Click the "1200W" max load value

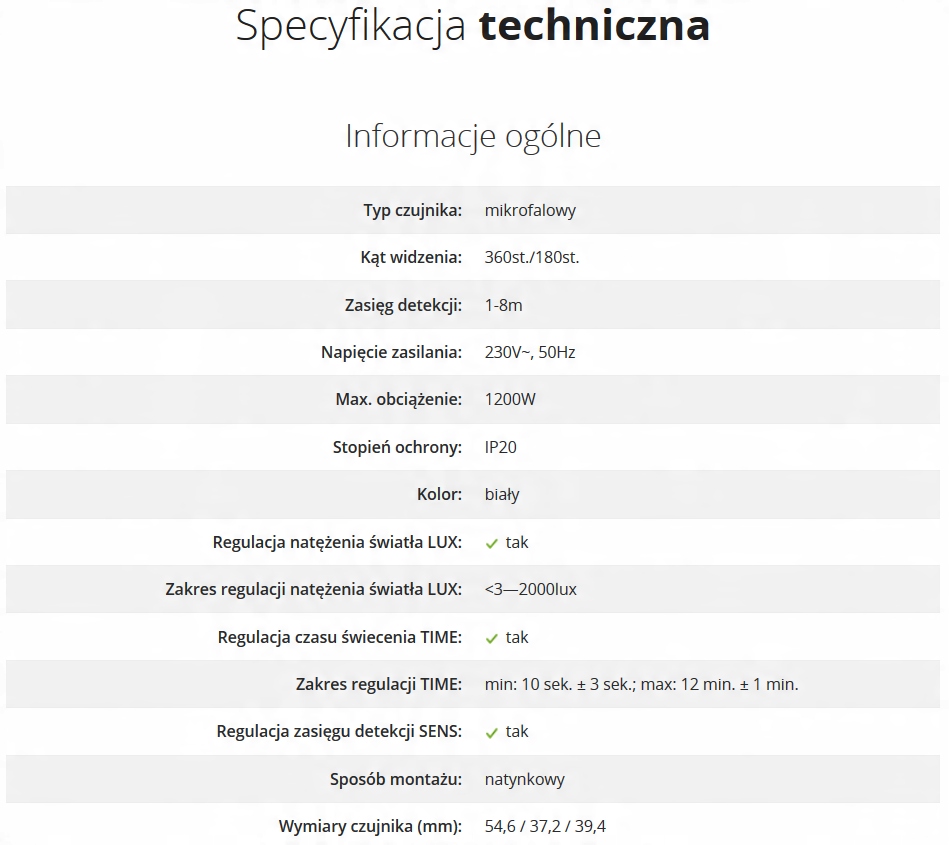click(510, 399)
